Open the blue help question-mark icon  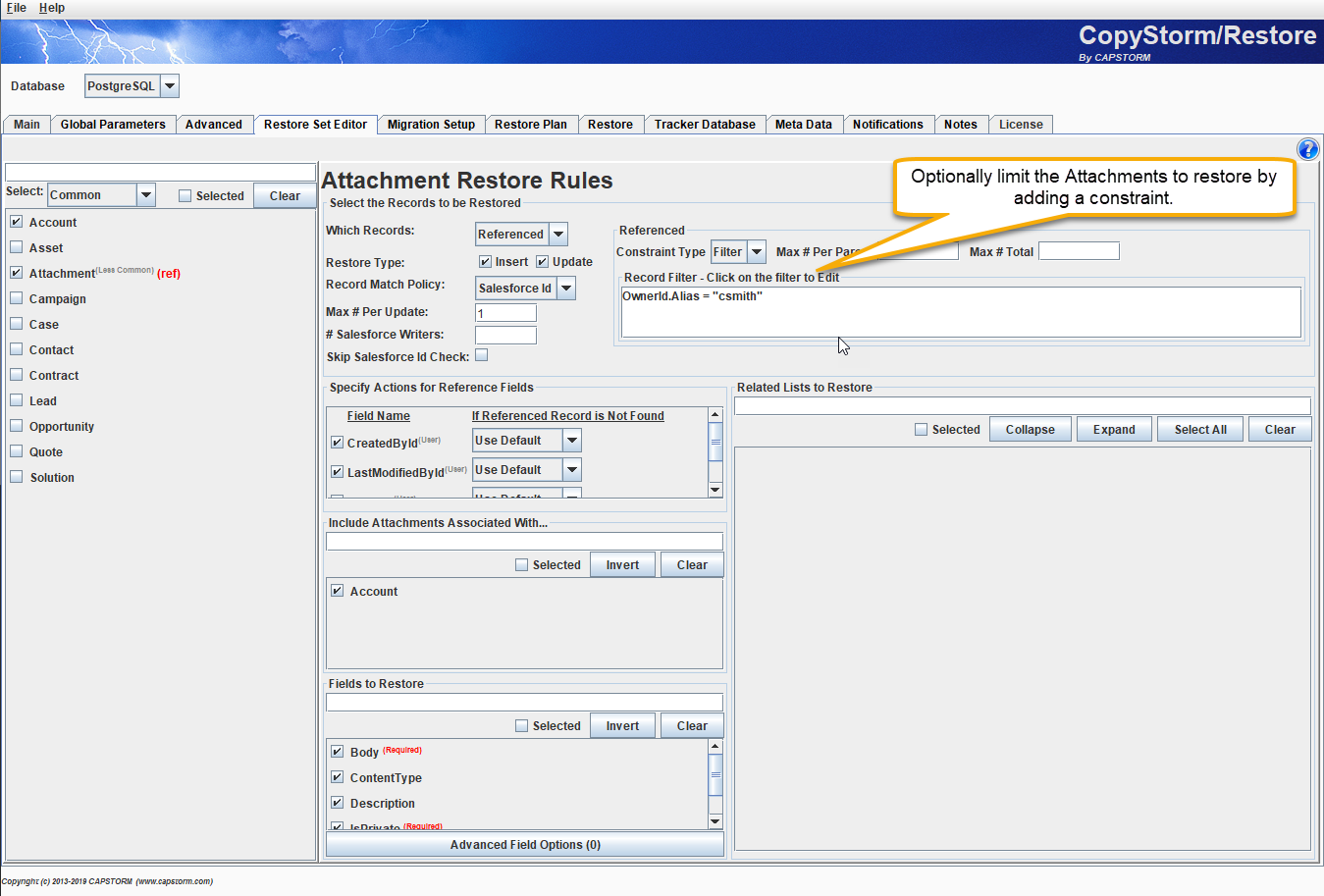[x=1307, y=149]
